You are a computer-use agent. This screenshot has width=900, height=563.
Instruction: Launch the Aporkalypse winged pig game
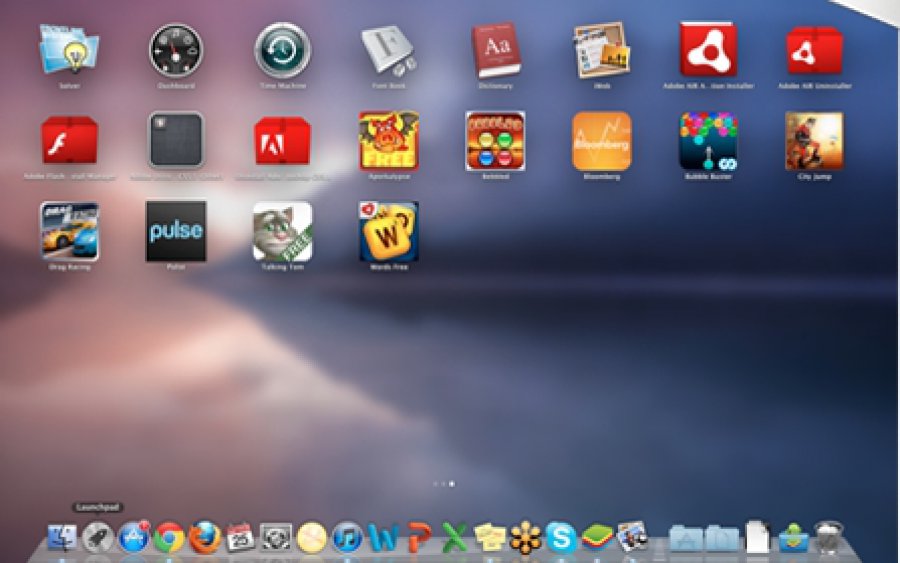389,141
